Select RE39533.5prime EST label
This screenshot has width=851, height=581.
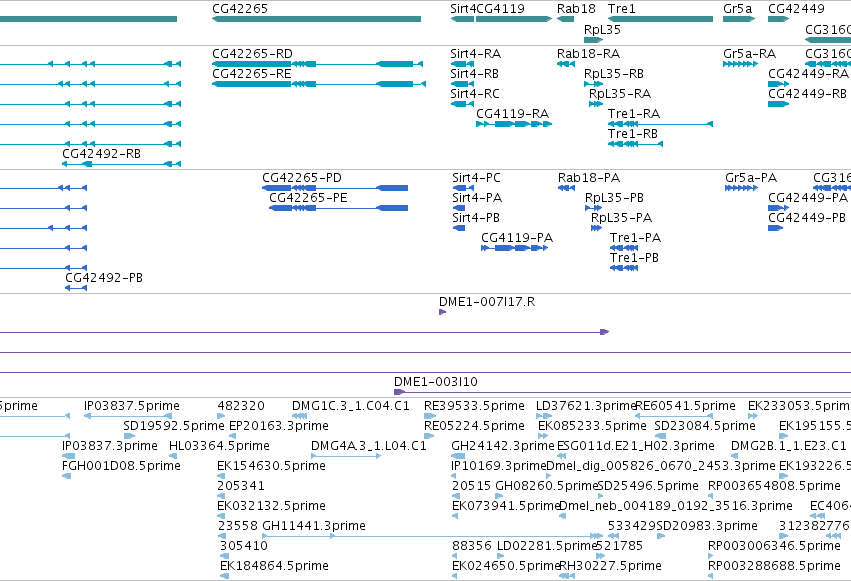[x=474, y=406]
